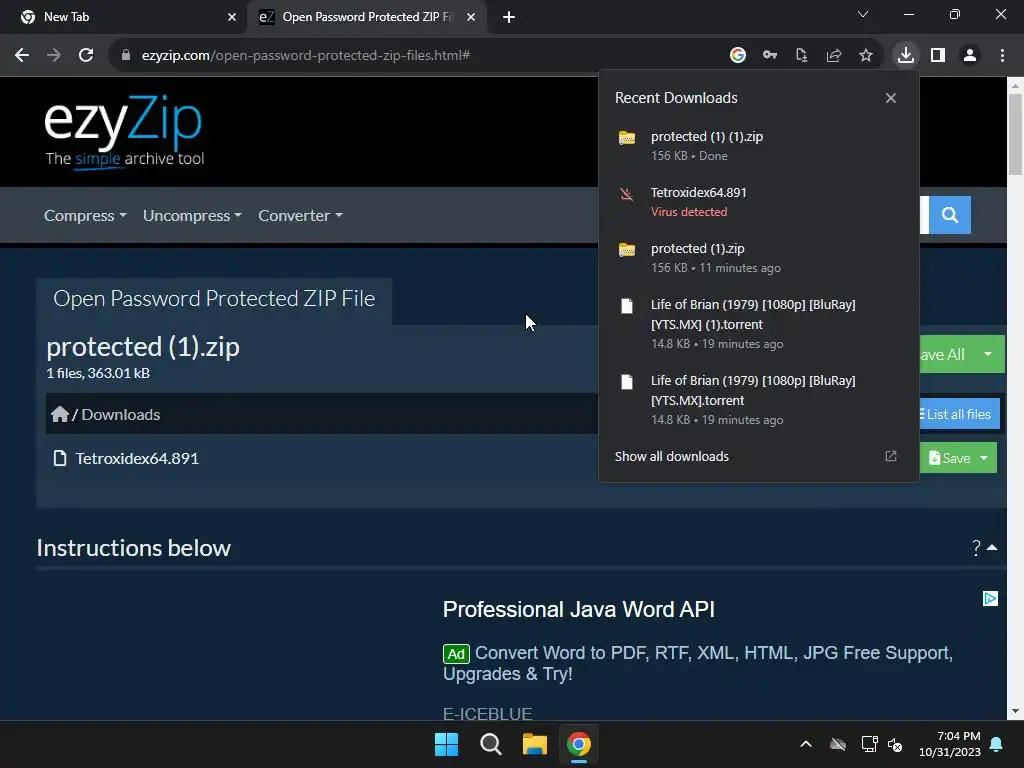Open the clock showing 7:04 PM
The image size is (1024, 768).
(950, 744)
